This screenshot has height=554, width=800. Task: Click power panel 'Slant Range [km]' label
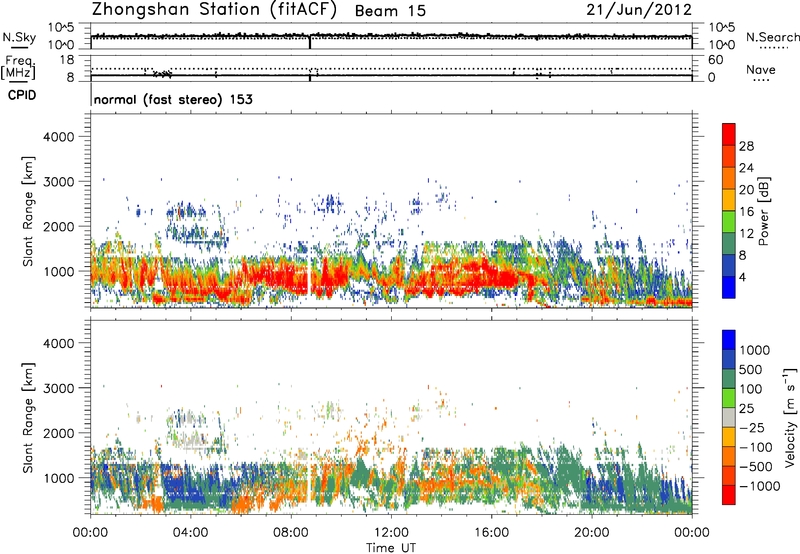28,211
